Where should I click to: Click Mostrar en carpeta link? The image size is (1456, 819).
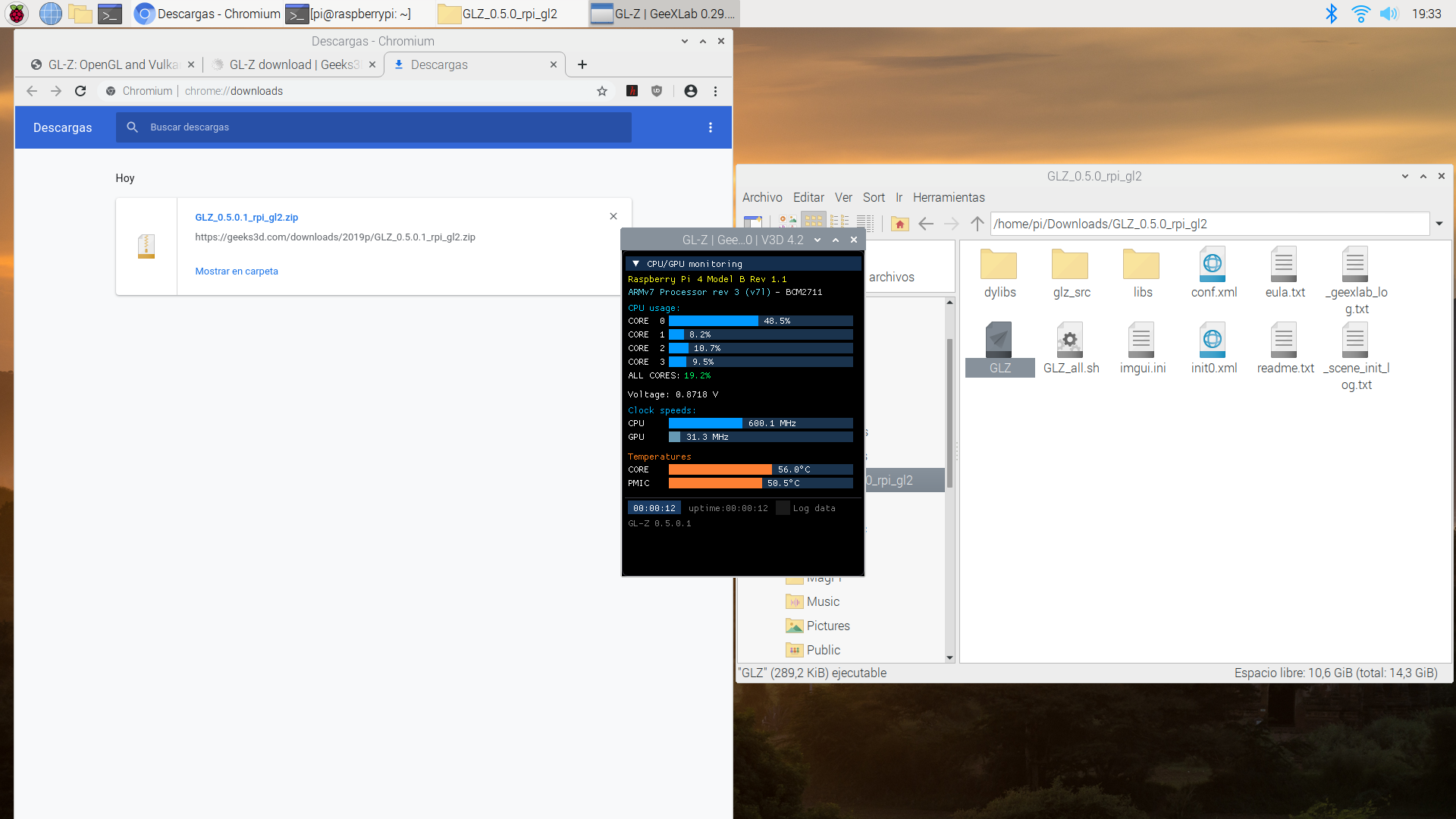[x=237, y=271]
